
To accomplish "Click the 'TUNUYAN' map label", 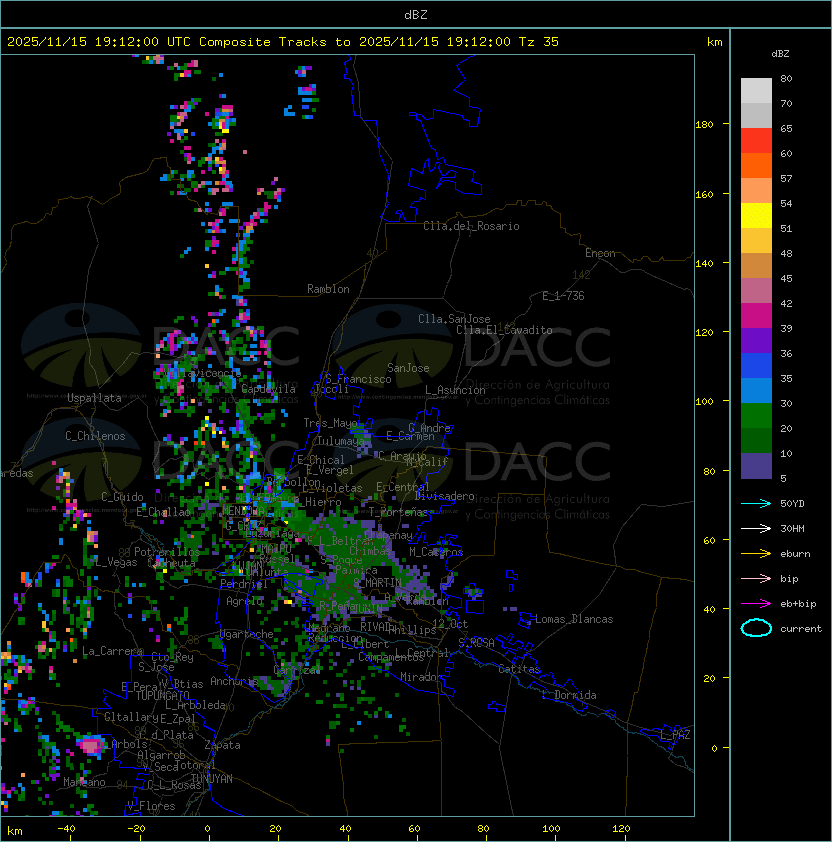I will [212, 779].
